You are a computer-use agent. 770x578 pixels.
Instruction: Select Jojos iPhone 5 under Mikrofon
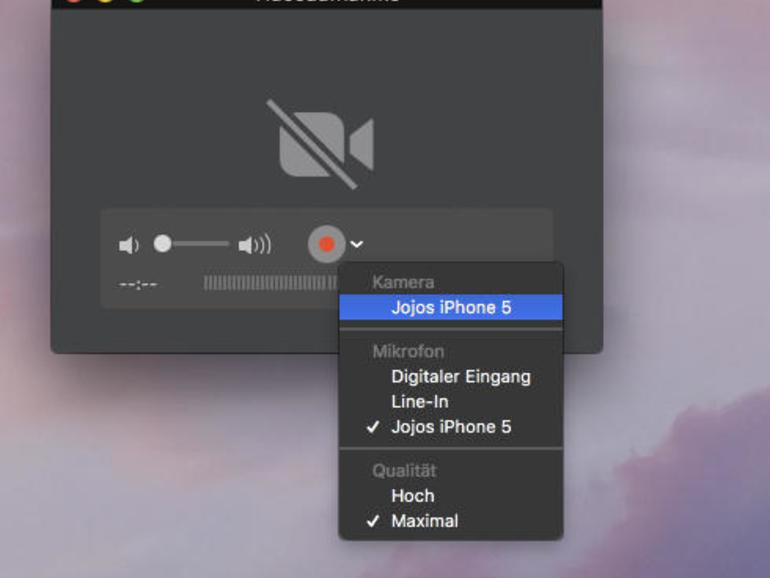(x=451, y=427)
